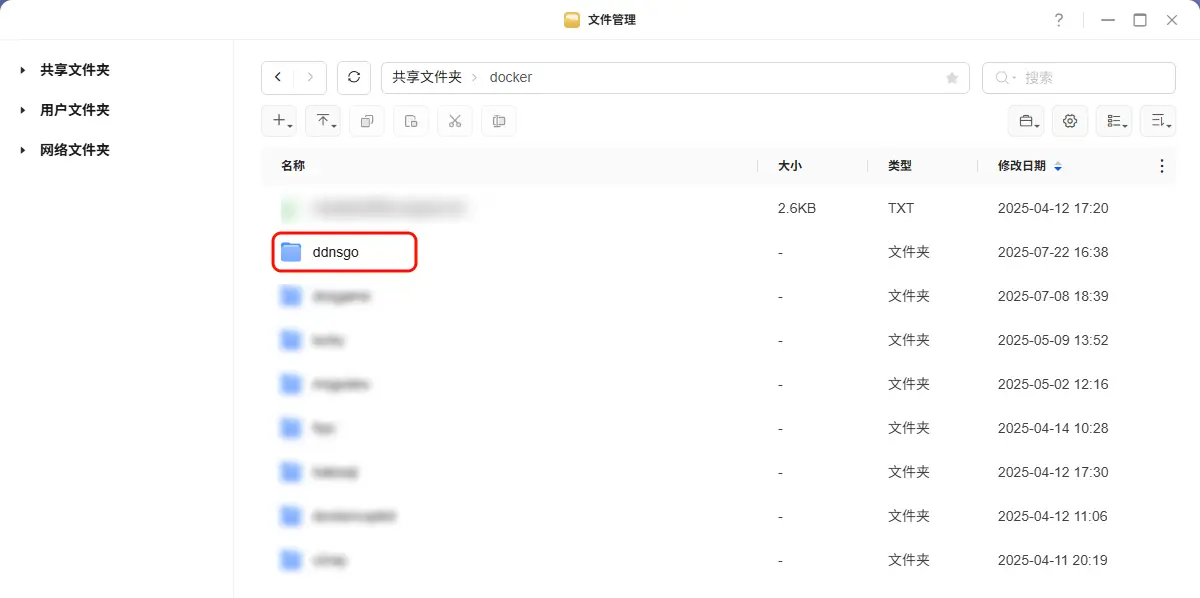Select 网络文件夹 in the sidebar

[x=75, y=150]
